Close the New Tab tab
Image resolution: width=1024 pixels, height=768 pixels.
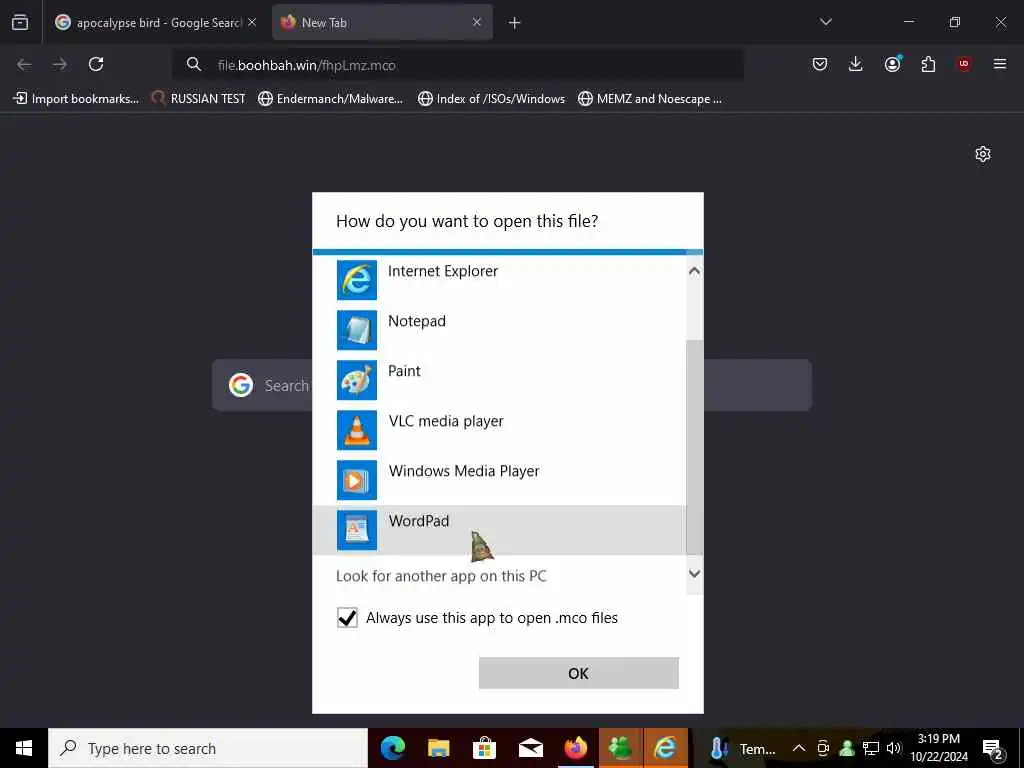[x=477, y=22]
